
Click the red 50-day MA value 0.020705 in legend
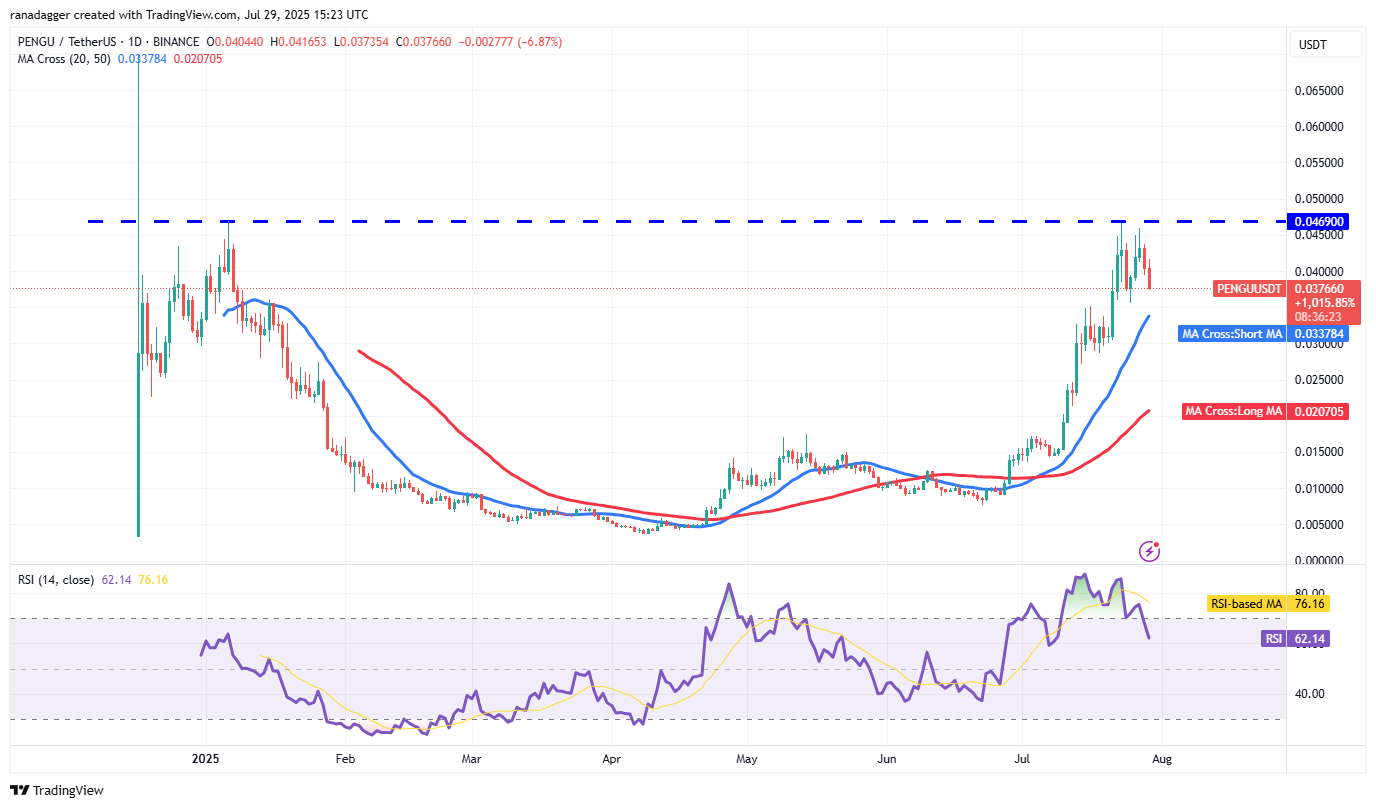(x=198, y=59)
